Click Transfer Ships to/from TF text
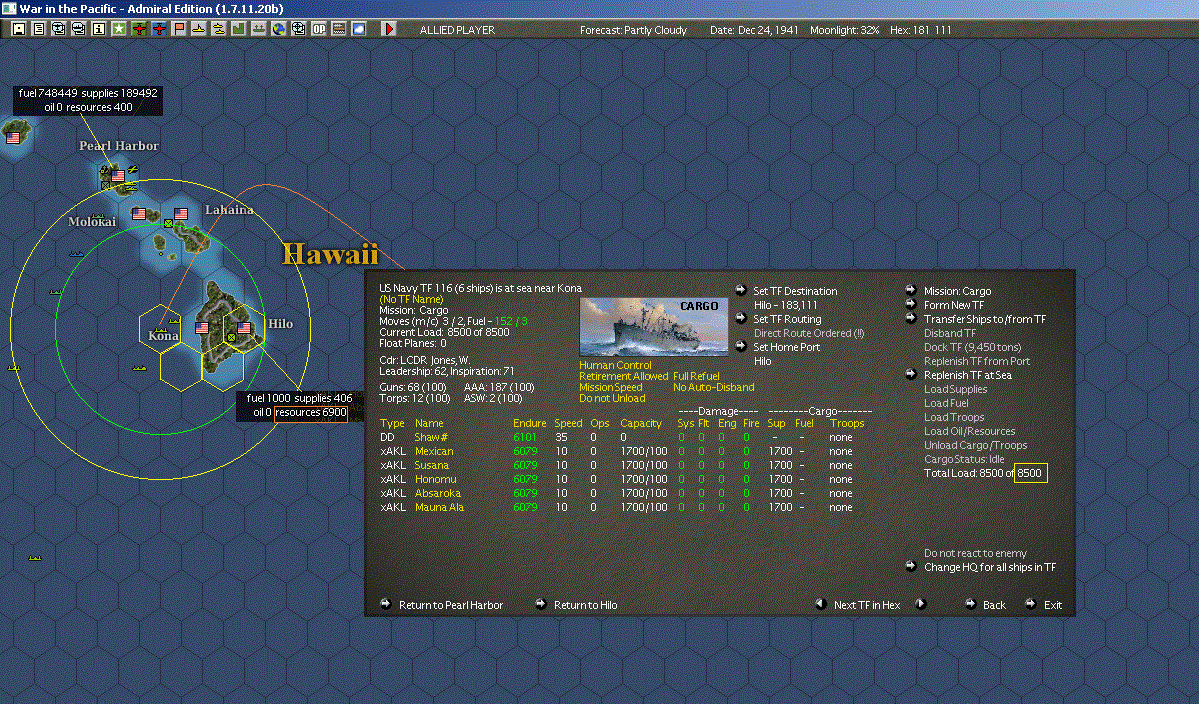Image resolution: width=1199 pixels, height=704 pixels. point(984,319)
